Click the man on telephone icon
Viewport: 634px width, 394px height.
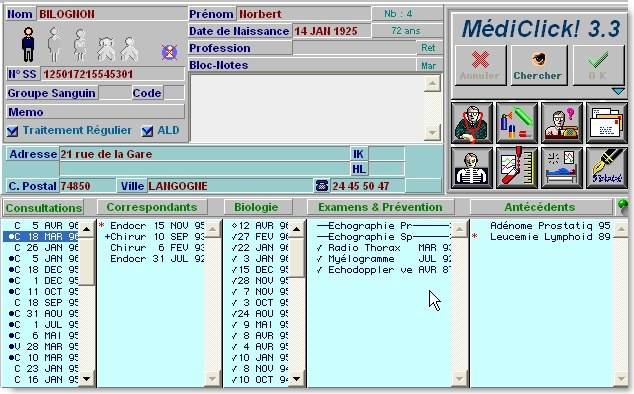562,123
